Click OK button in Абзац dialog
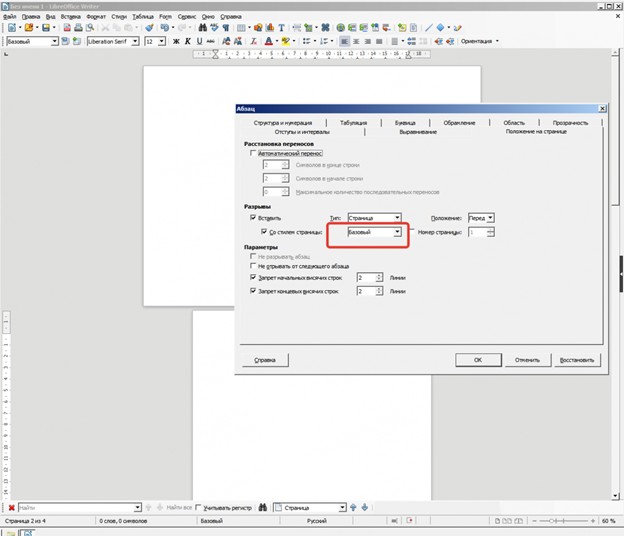Viewport: 624px width, 536px height. coord(478,360)
